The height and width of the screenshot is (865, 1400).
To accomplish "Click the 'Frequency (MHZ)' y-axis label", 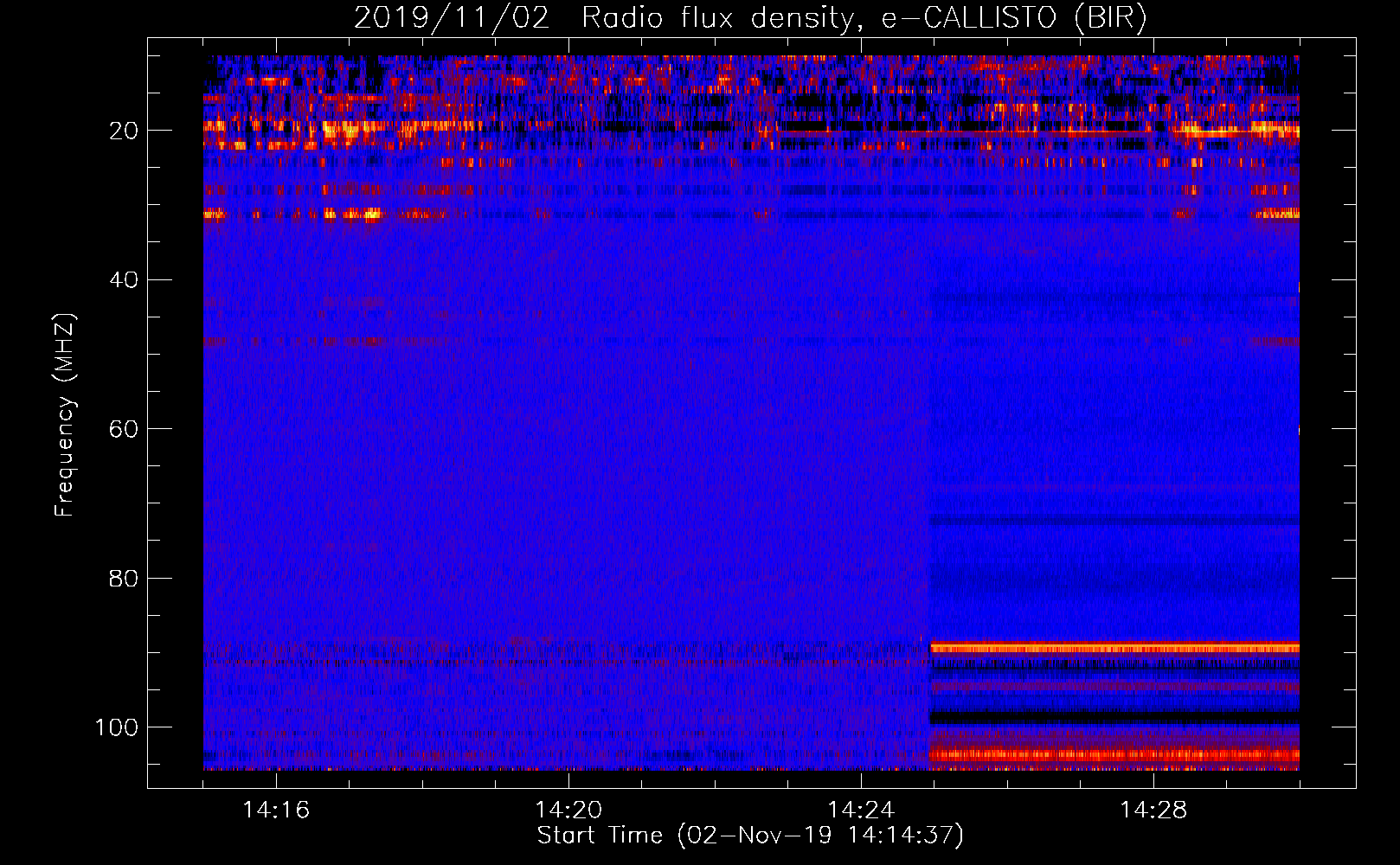I will [x=65, y=414].
